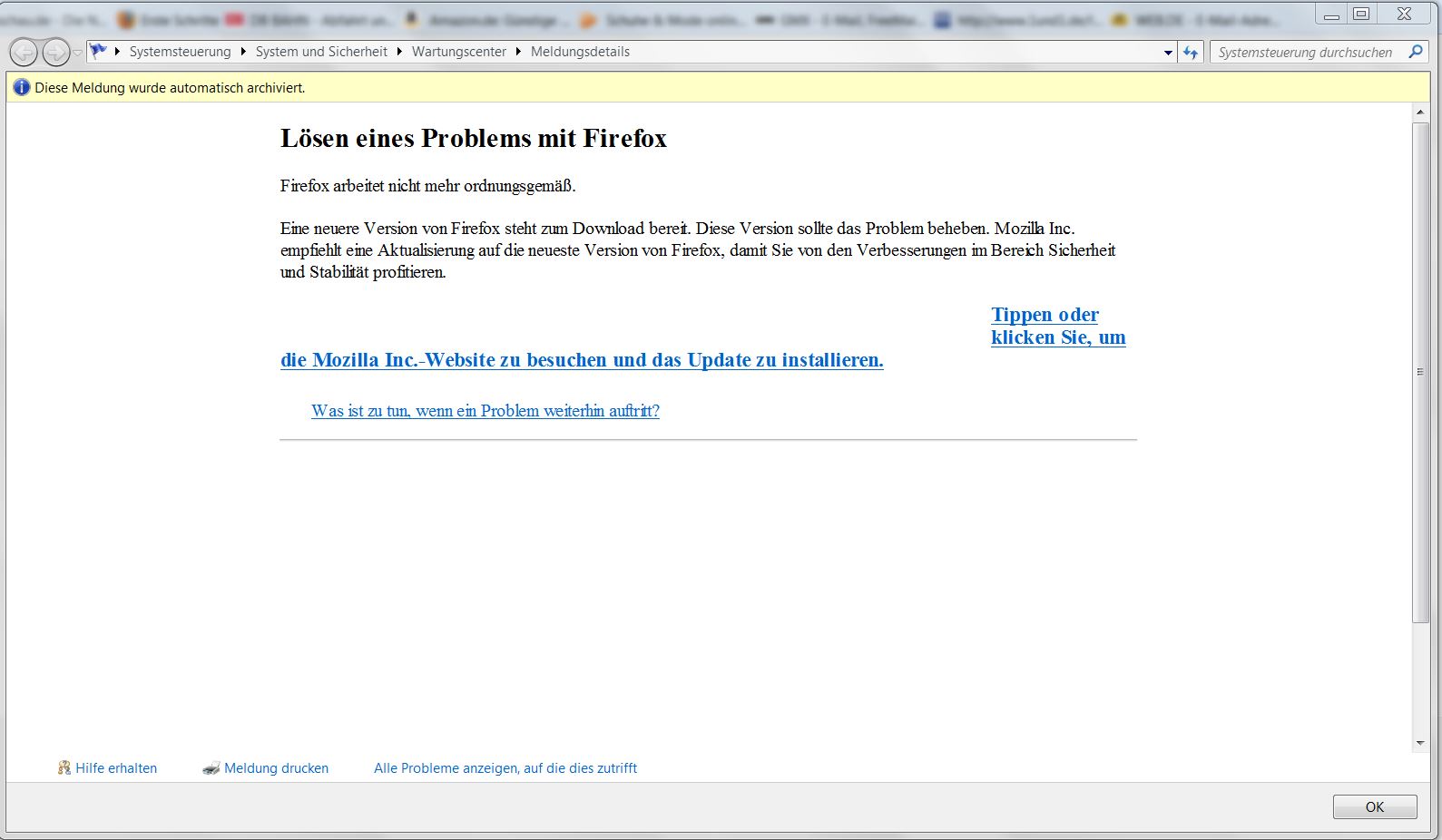Click the vertical scrollbar down arrow
Screen dimensions: 1442x840
coord(1420,743)
